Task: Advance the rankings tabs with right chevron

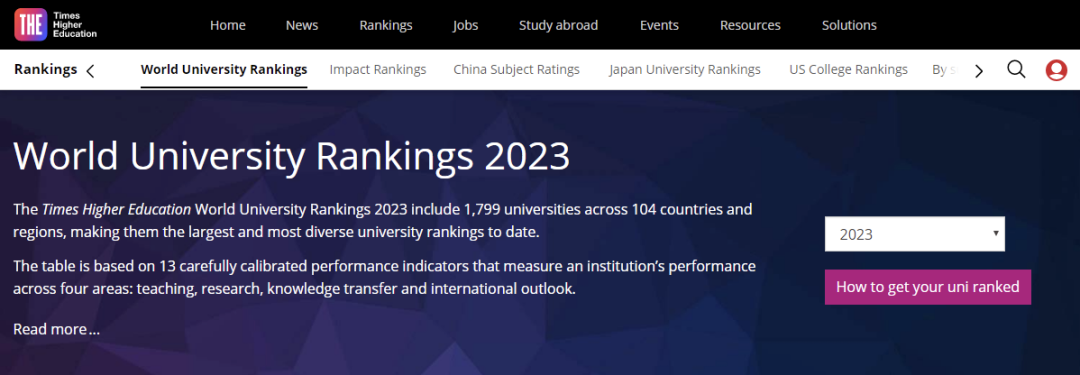Action: 979,70
